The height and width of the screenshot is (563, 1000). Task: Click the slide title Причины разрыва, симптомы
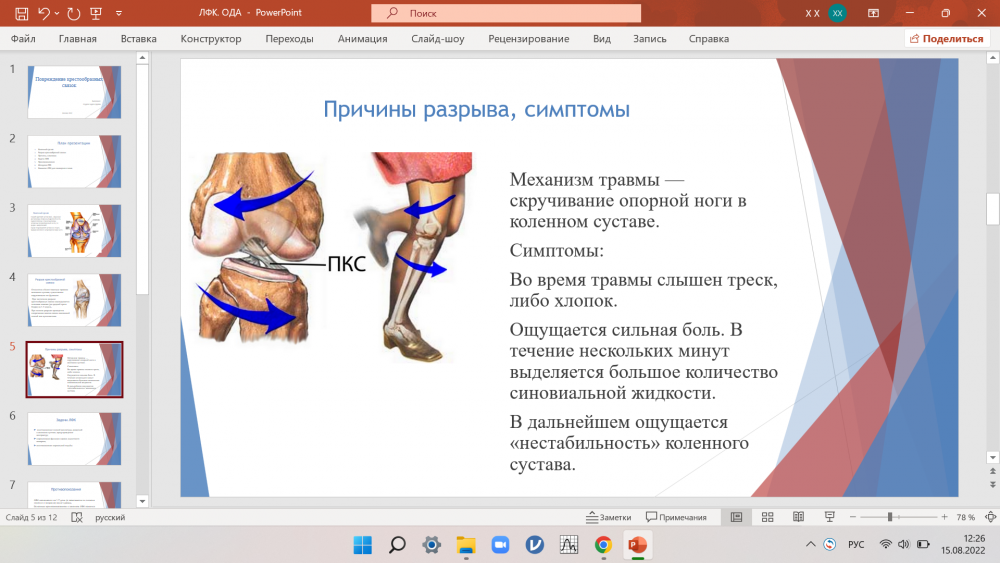tap(476, 109)
